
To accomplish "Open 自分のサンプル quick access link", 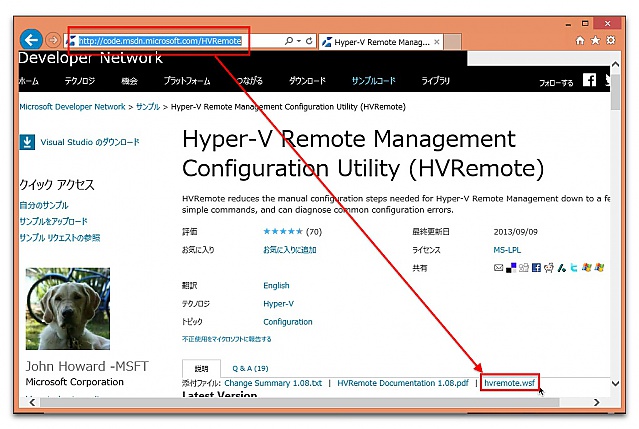I will coord(44,205).
